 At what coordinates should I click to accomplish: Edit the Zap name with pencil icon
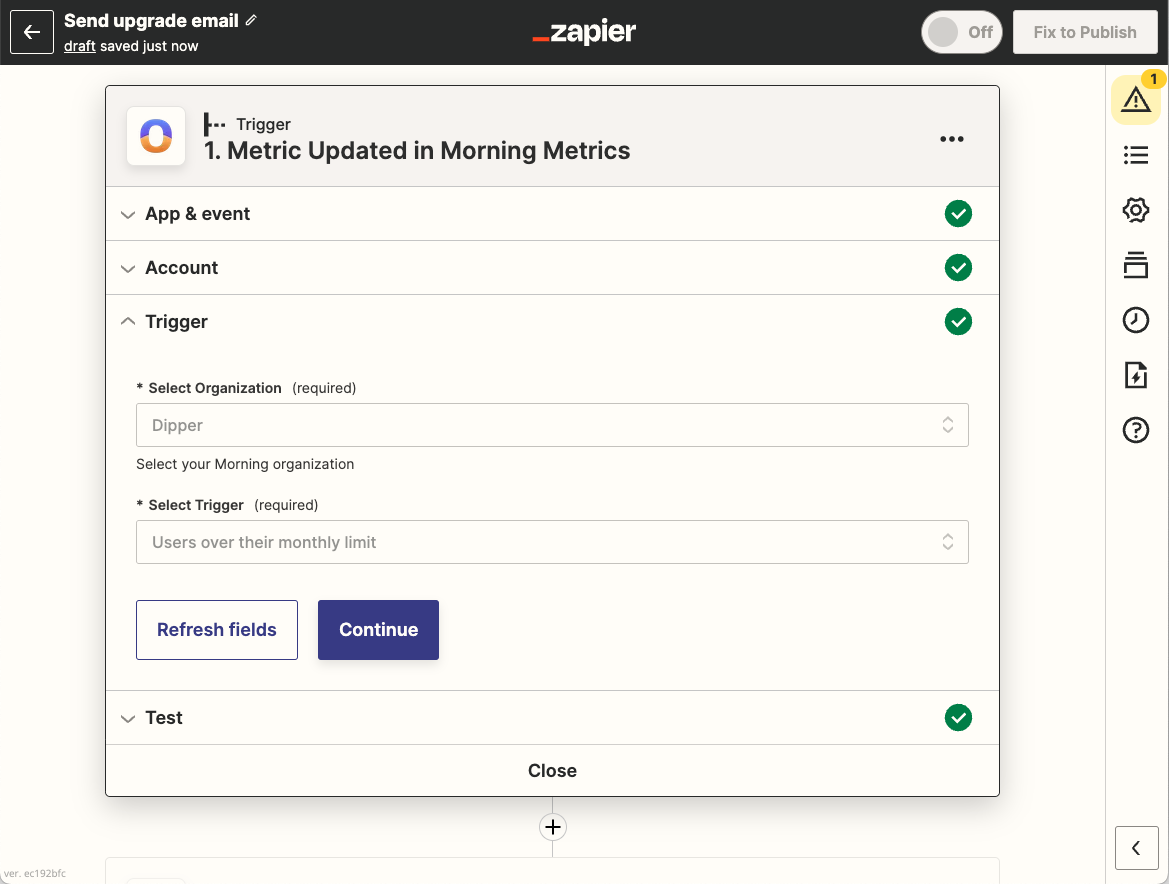251,20
